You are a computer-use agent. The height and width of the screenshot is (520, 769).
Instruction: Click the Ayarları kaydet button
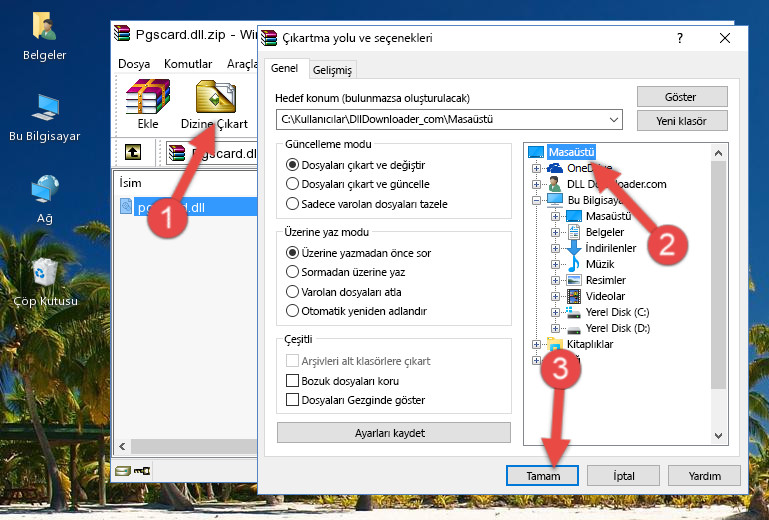(x=393, y=433)
